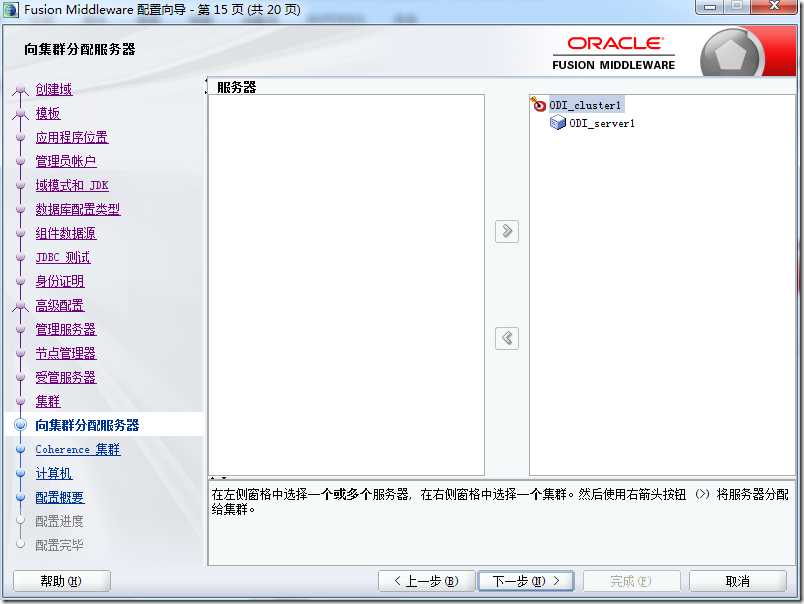Go to the 身份证明 step

pyautogui.click(x=59, y=281)
